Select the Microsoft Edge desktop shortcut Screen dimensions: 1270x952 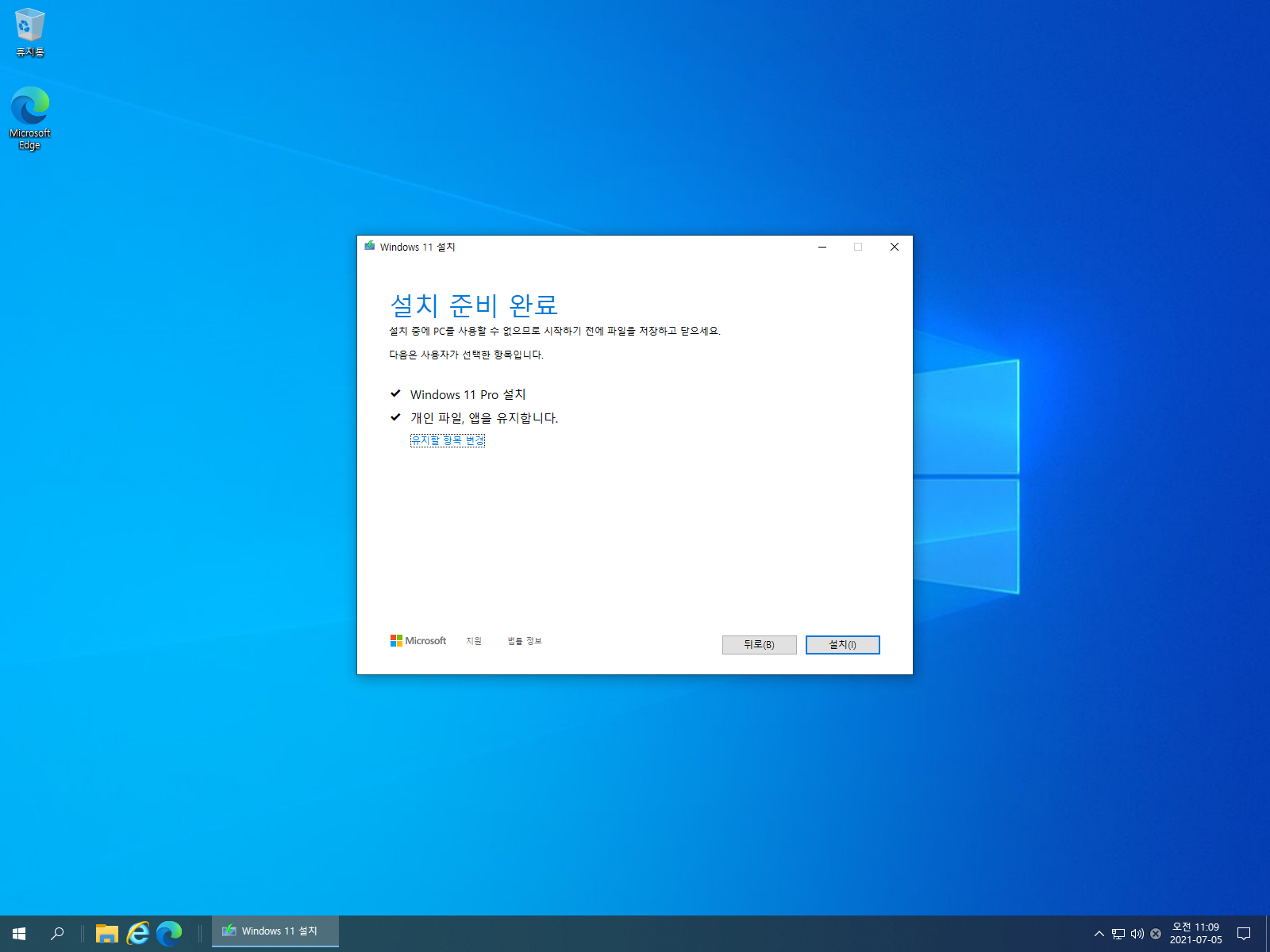[30, 117]
